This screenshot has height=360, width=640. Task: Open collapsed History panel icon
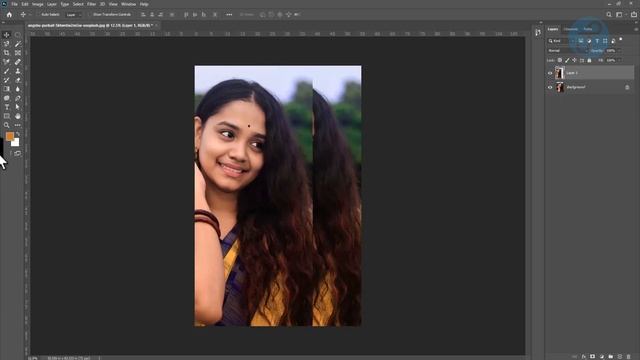click(538, 33)
